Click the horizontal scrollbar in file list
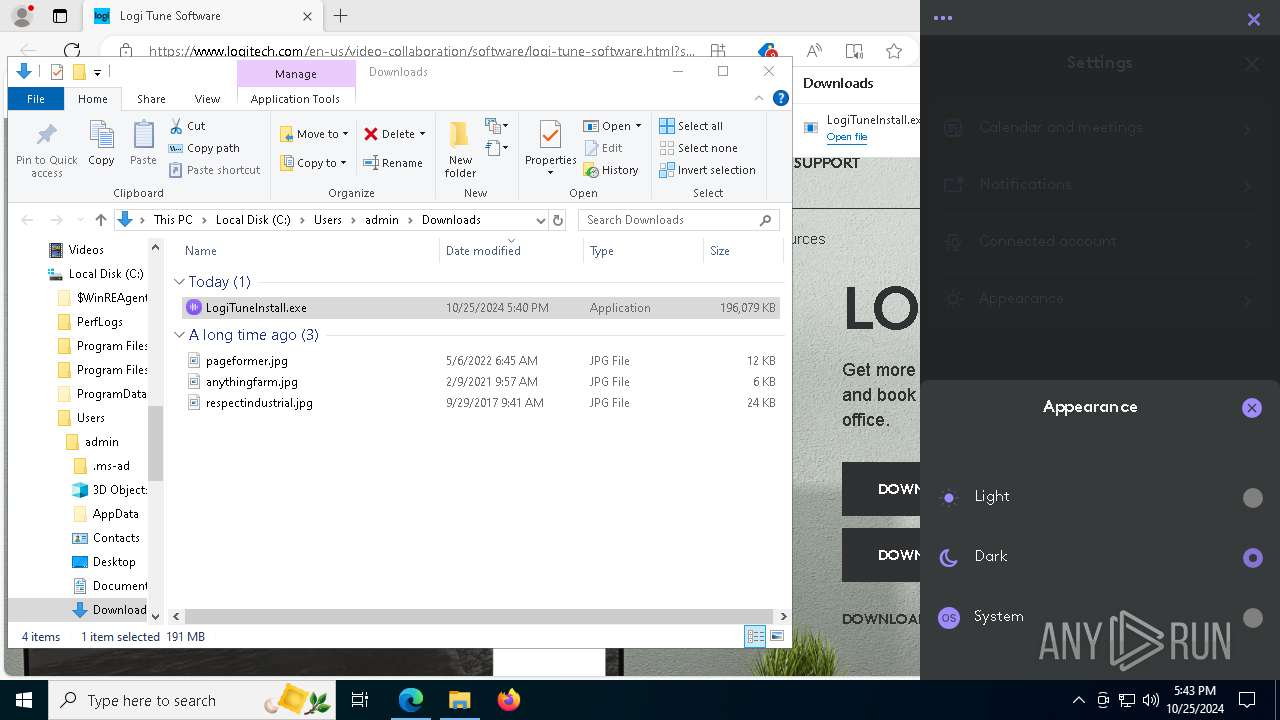This screenshot has height=720, width=1280. pyautogui.click(x=480, y=617)
